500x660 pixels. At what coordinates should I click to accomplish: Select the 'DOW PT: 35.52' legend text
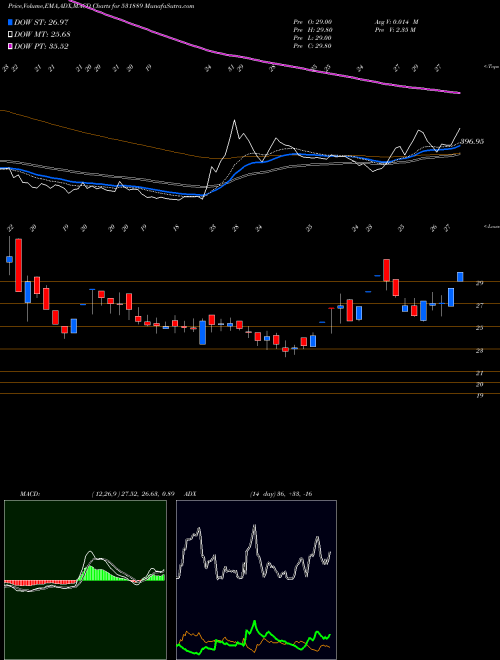tap(41, 46)
